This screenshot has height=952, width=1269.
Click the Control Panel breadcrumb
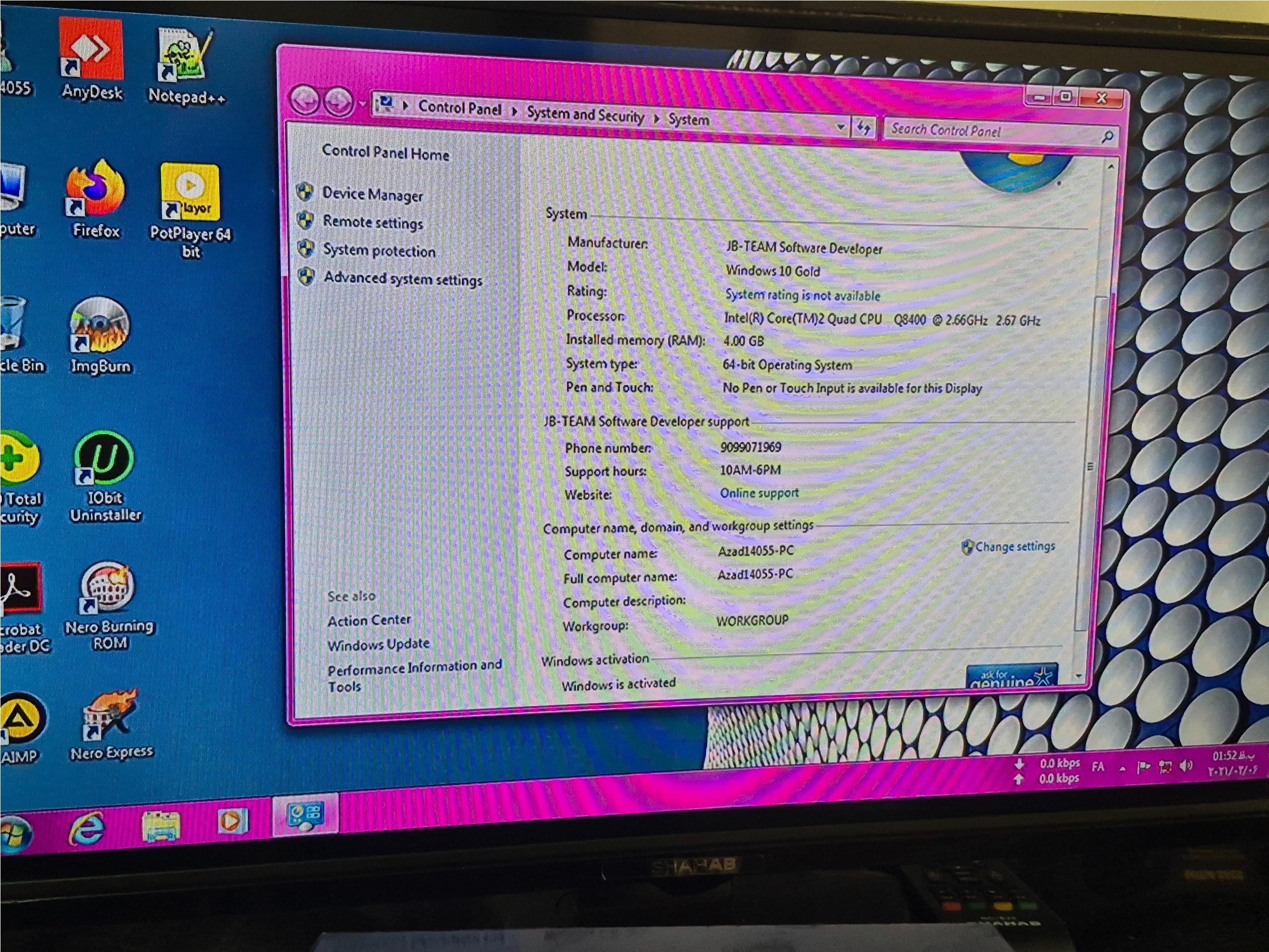[459, 108]
